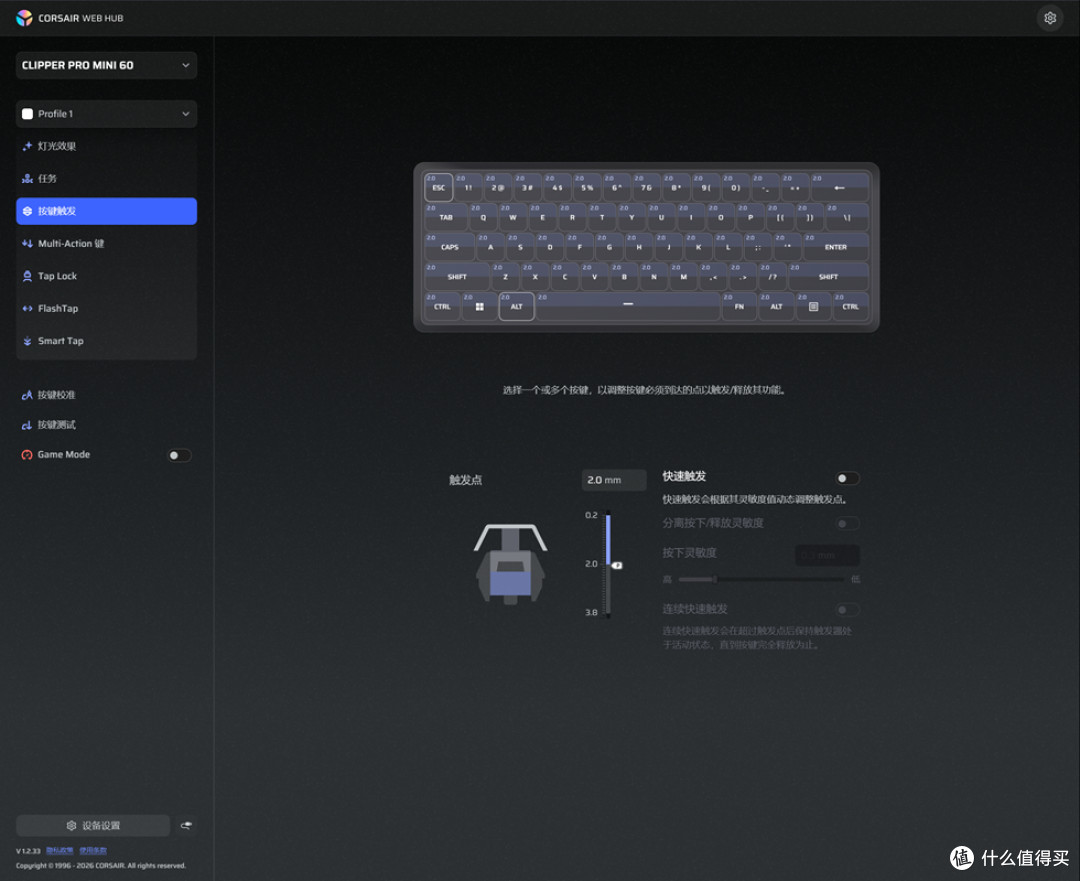The image size is (1080, 881).
Task: Select the Backspace arrow key
Action: (x=840, y=187)
